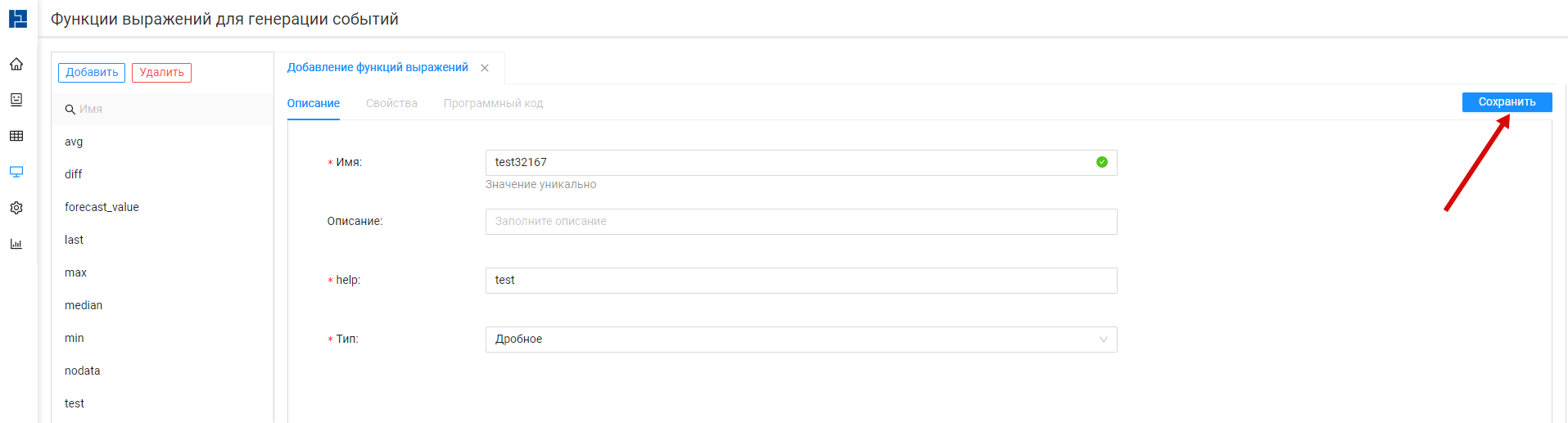Select median in the function list

(84, 305)
